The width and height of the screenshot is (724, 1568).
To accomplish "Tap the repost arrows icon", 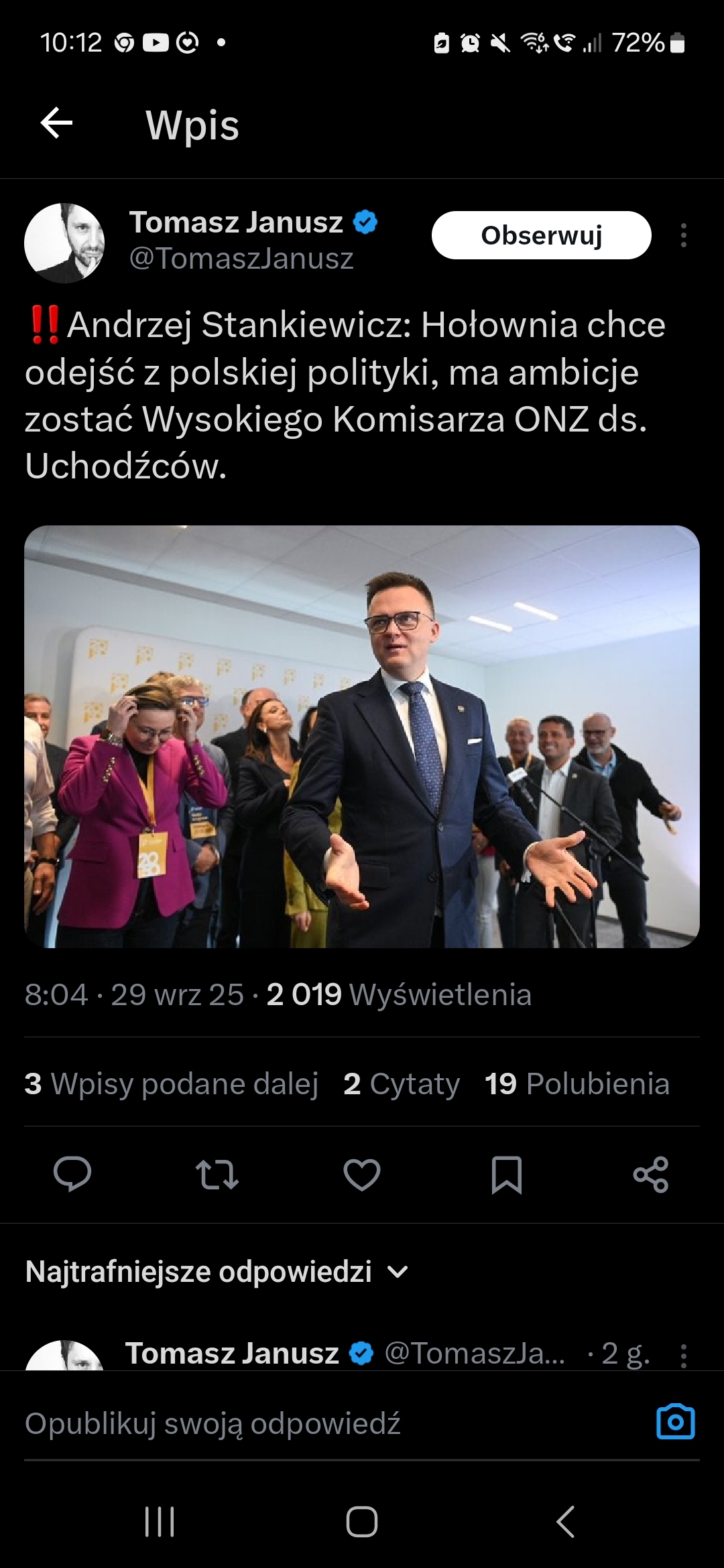I will pos(217,1174).
